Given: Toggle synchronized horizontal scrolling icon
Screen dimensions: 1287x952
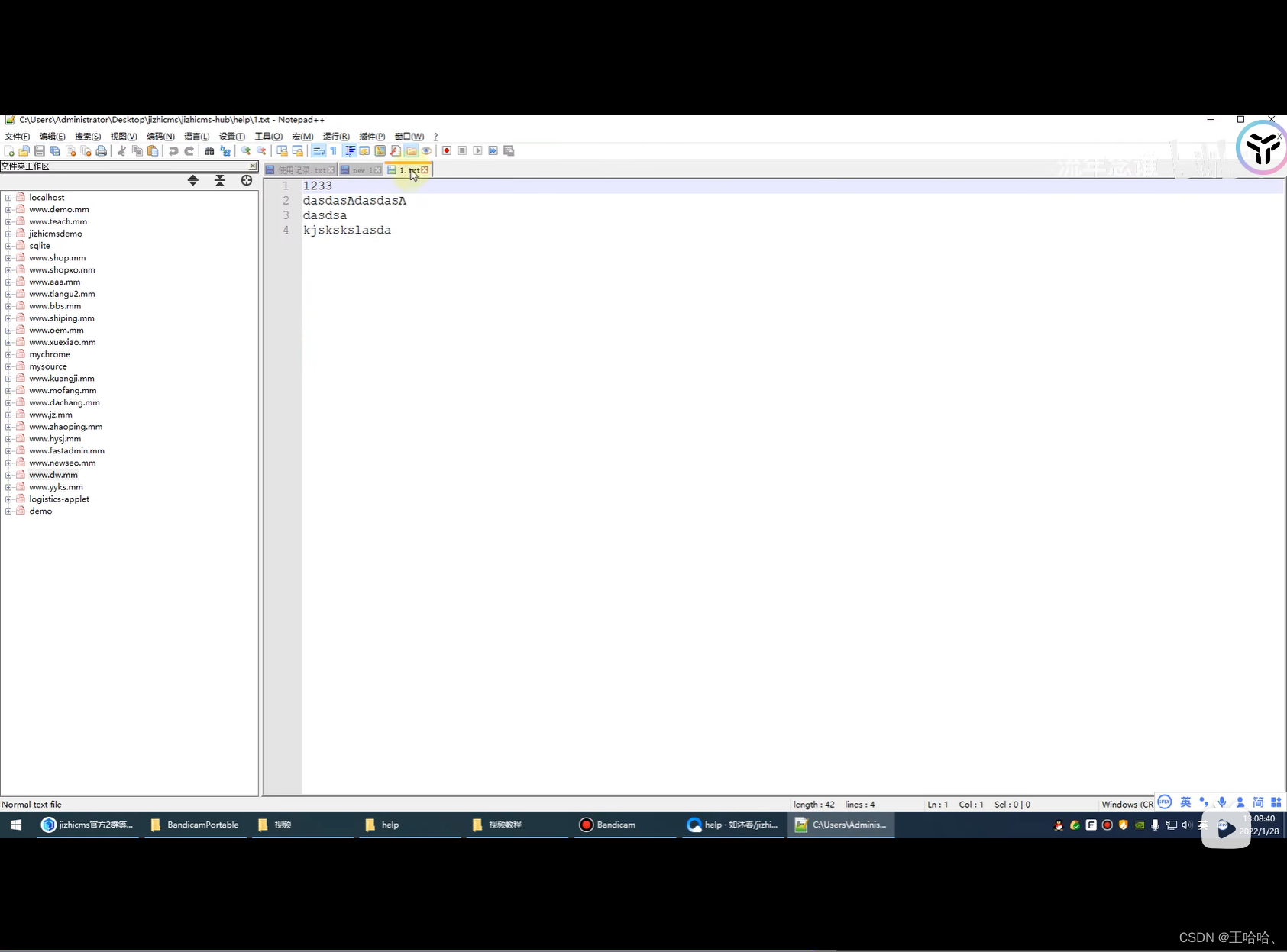Looking at the screenshot, I should click(x=298, y=150).
